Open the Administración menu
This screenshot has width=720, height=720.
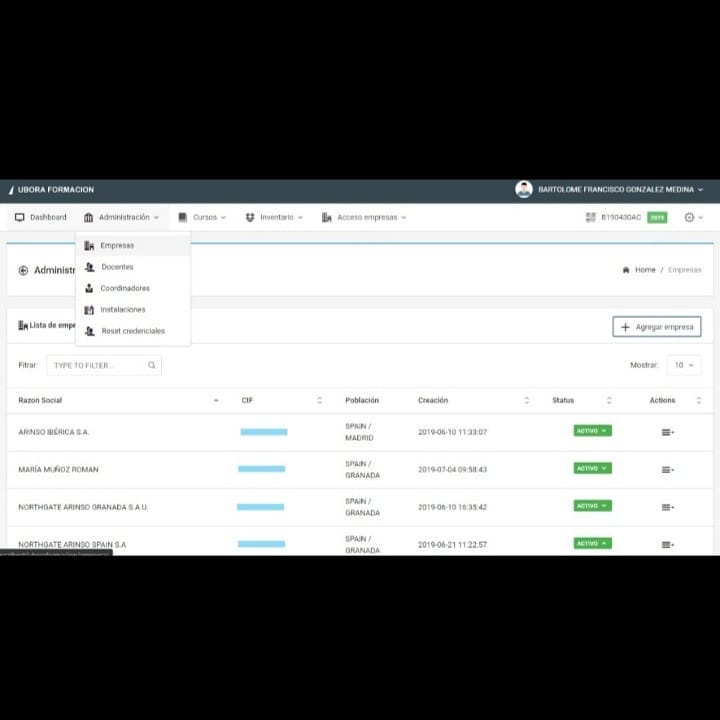tap(121, 217)
